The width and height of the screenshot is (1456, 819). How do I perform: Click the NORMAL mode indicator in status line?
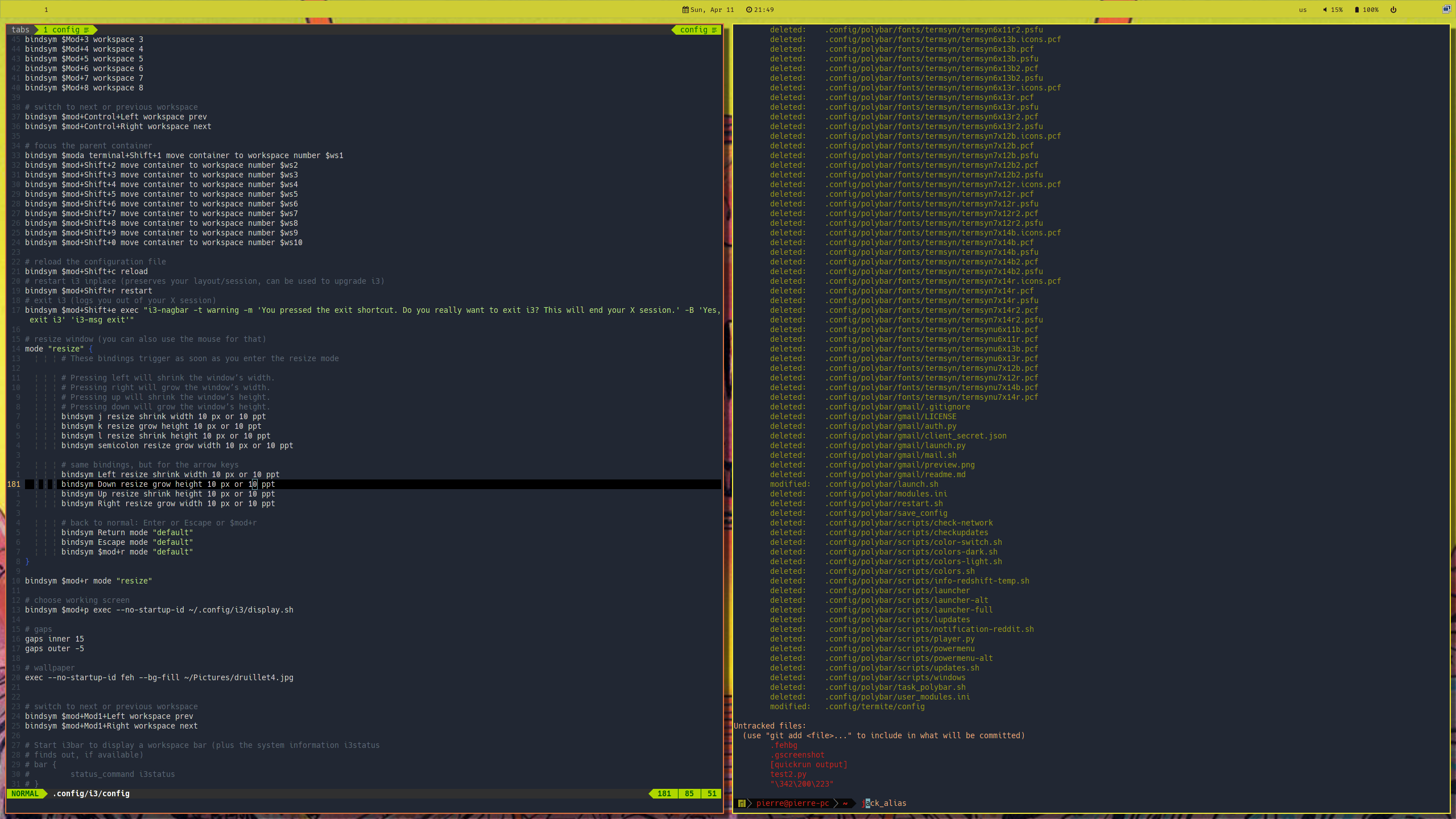tap(25, 793)
